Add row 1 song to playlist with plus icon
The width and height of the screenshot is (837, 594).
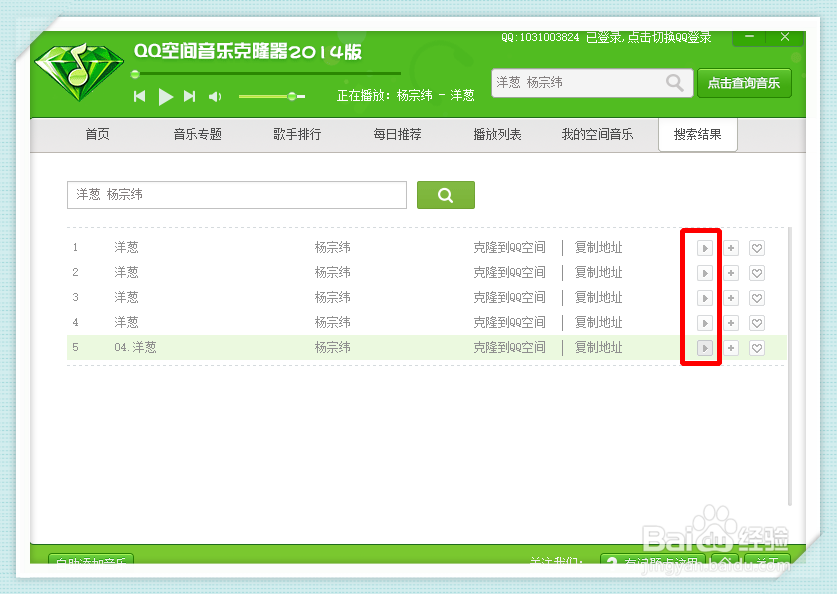pyautogui.click(x=731, y=248)
